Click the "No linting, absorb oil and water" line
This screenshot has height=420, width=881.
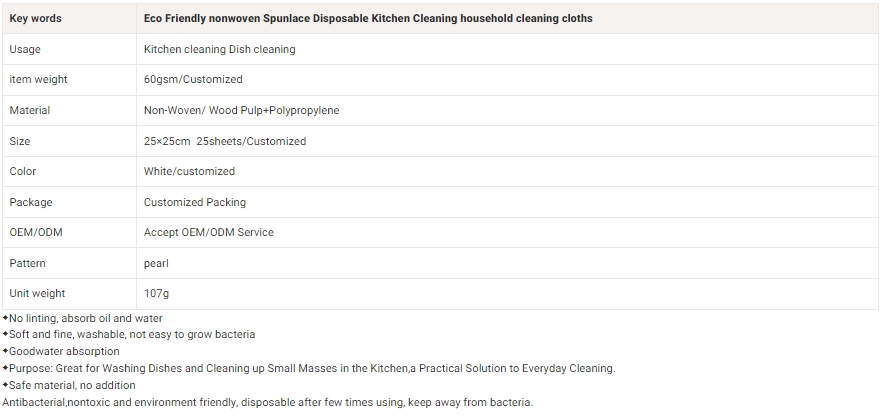click(x=85, y=318)
